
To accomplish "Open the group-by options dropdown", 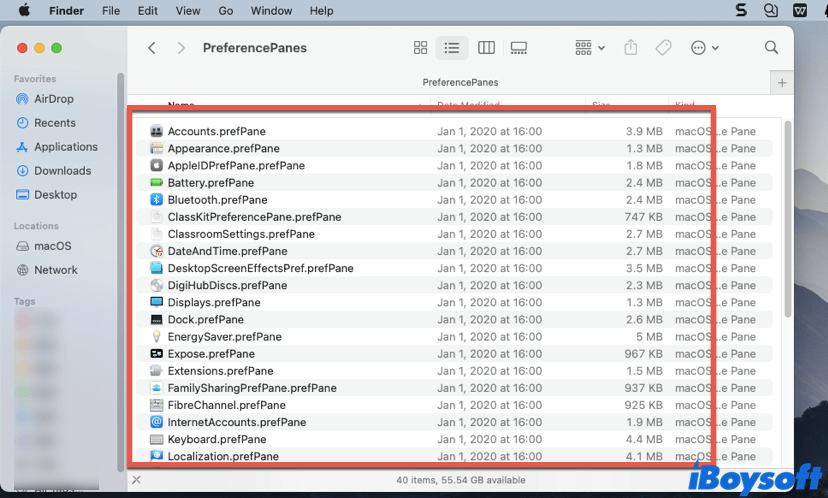I will (x=589, y=48).
